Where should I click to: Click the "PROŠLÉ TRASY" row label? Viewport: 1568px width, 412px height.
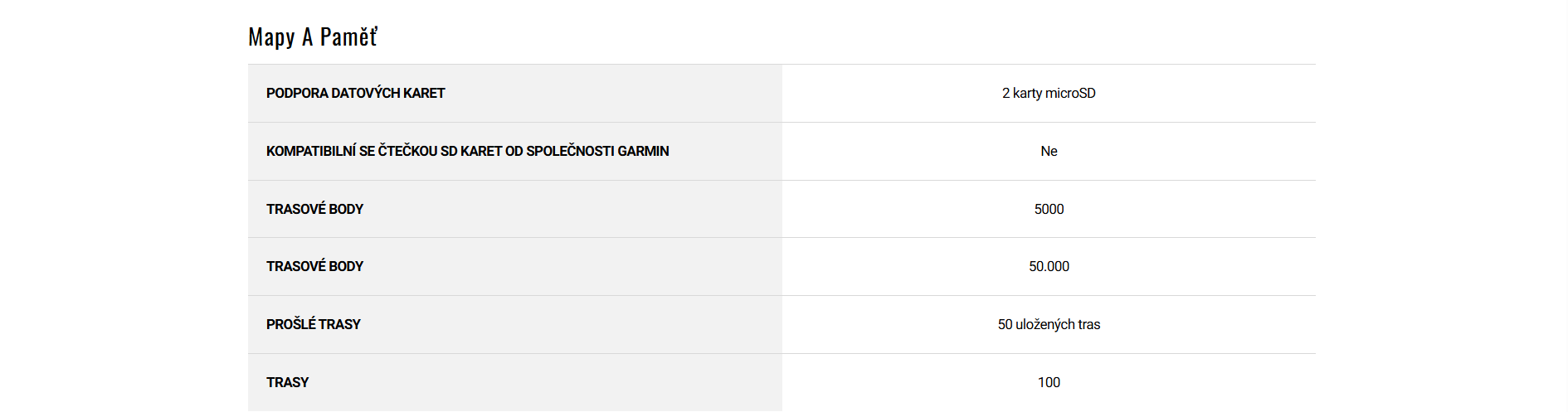click(313, 325)
